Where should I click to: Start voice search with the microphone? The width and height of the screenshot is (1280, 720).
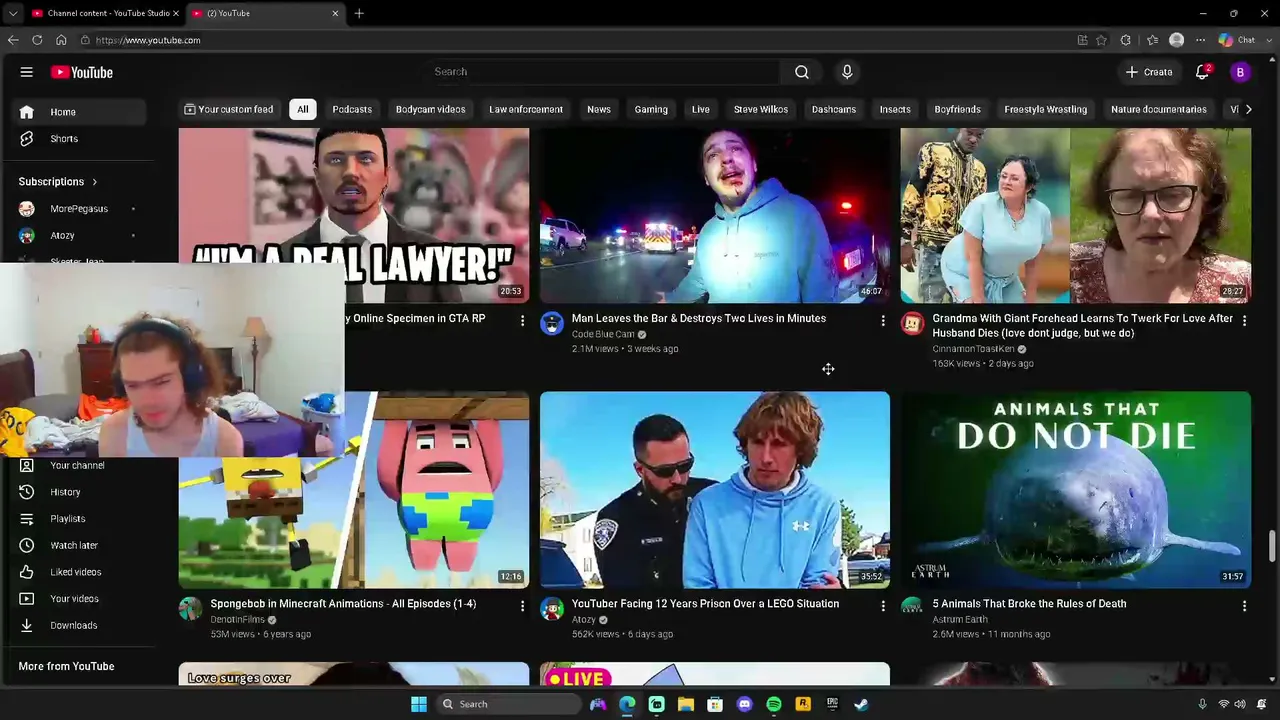(847, 72)
